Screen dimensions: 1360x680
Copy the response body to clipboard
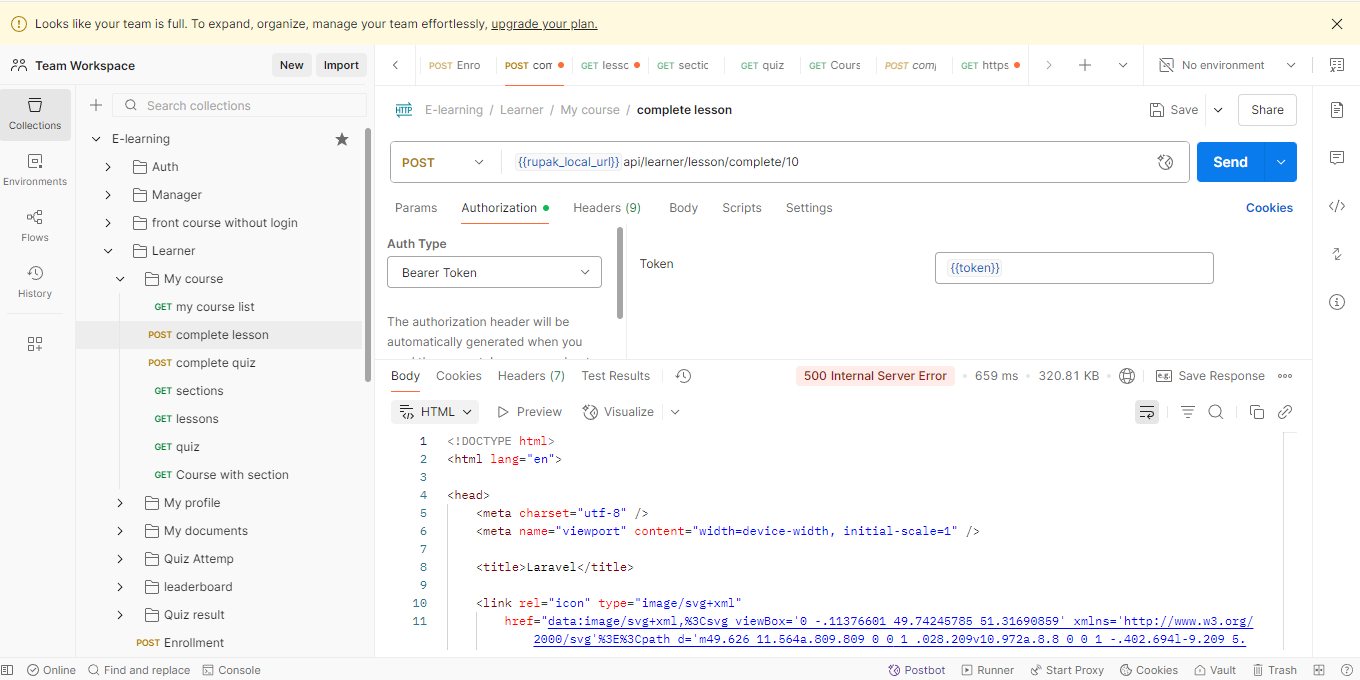coord(1257,412)
